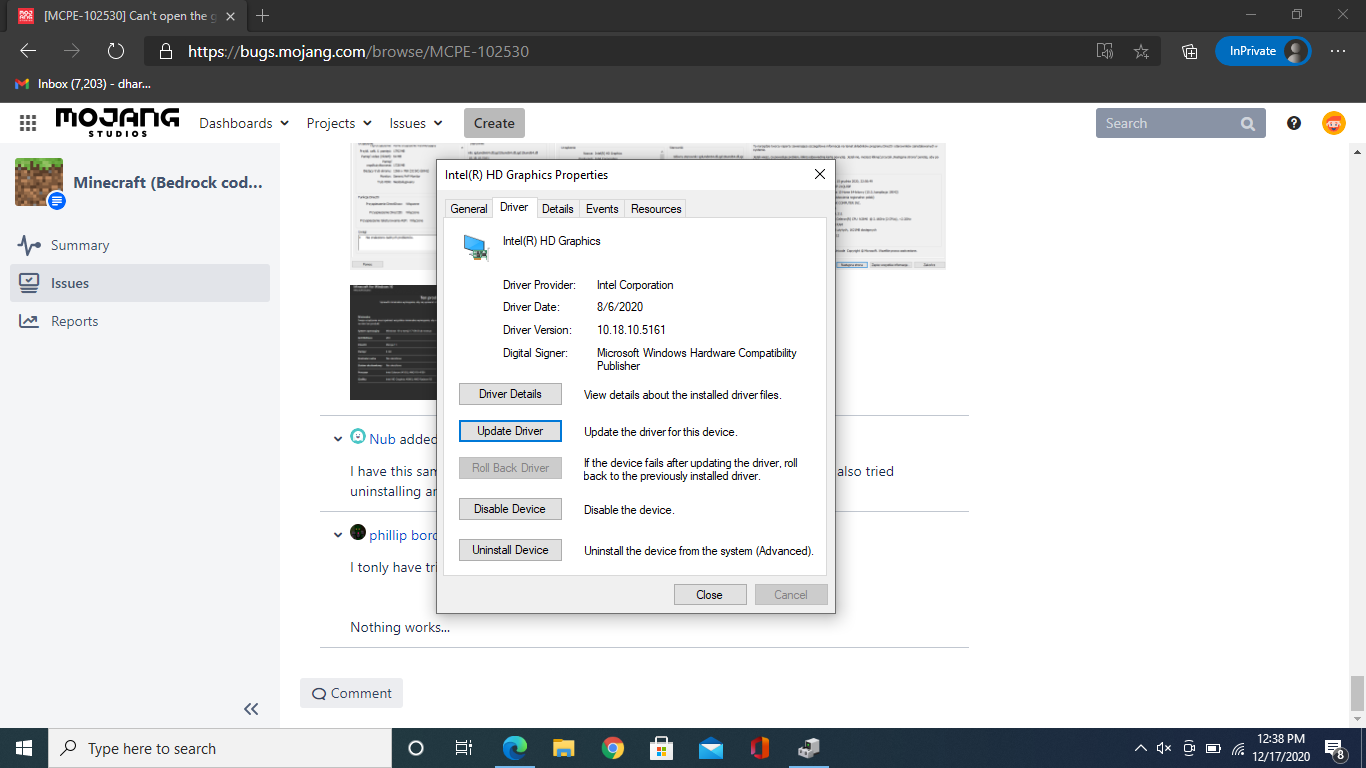Viewport: 1366px width, 768px height.
Task: Click the browser refresh icon
Action: click(115, 51)
